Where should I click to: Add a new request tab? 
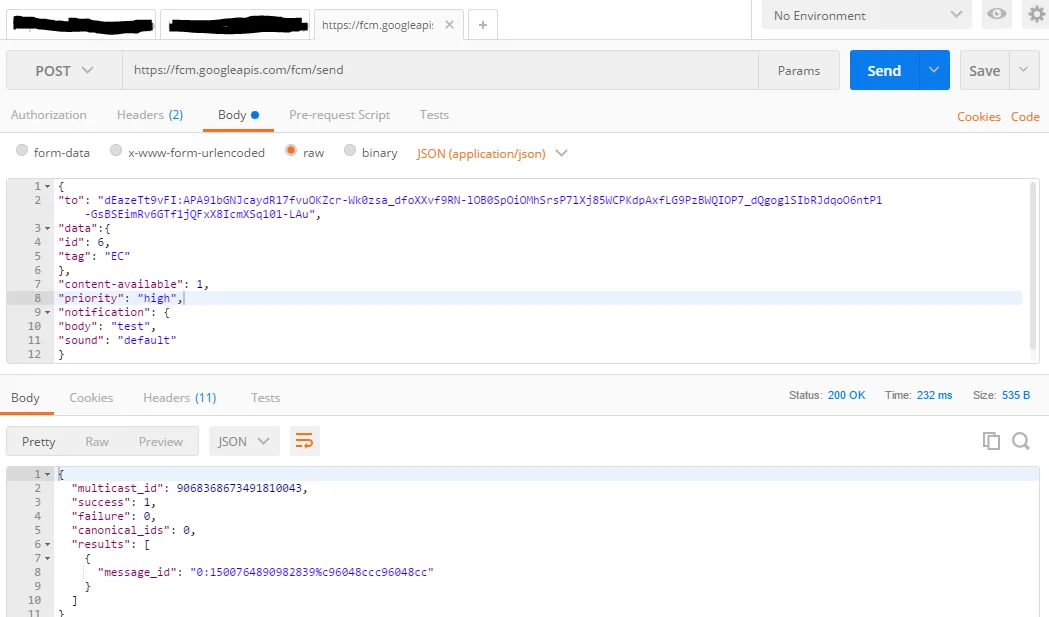(x=482, y=25)
